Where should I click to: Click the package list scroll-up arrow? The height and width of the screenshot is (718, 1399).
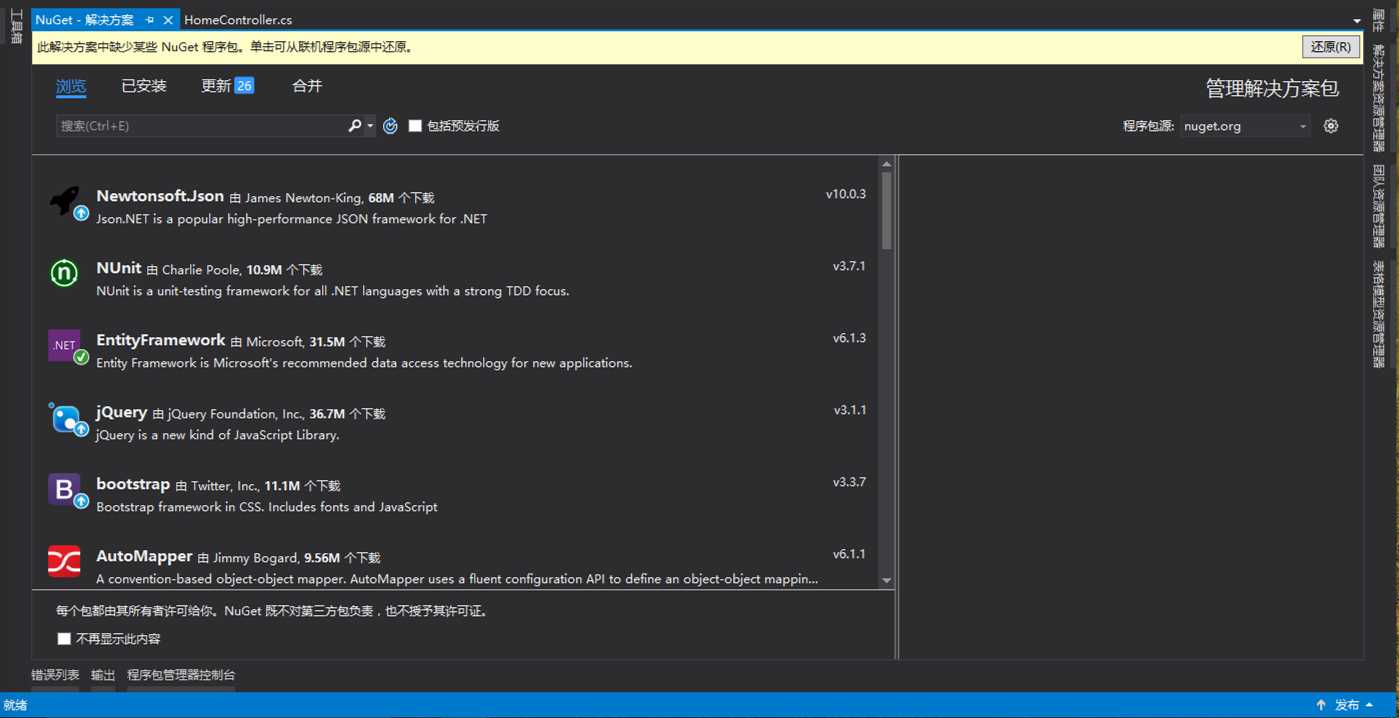887,163
